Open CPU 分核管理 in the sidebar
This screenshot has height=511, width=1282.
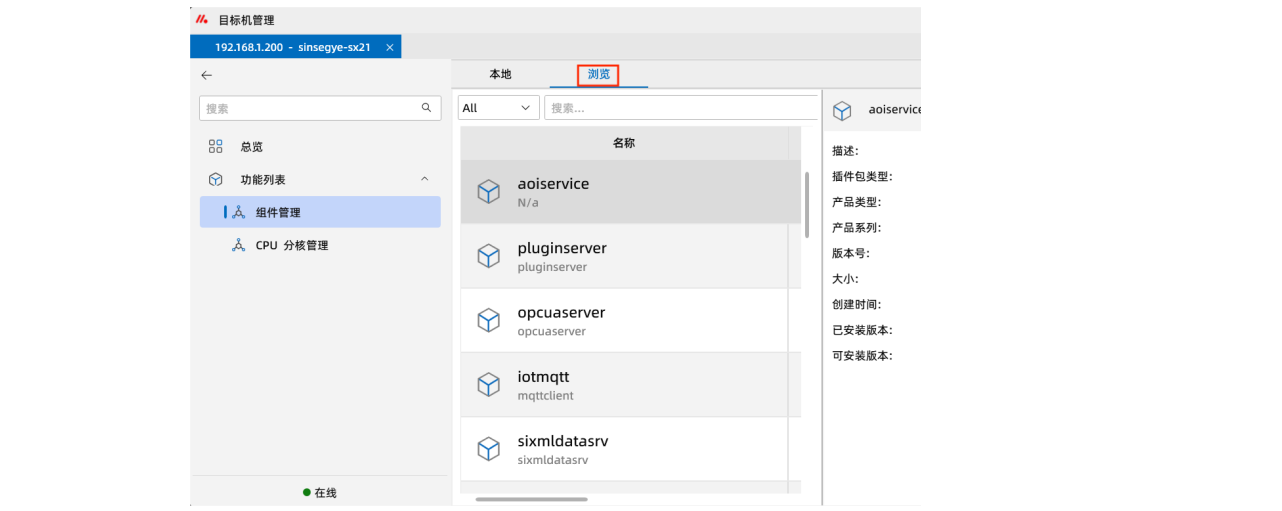pos(291,245)
